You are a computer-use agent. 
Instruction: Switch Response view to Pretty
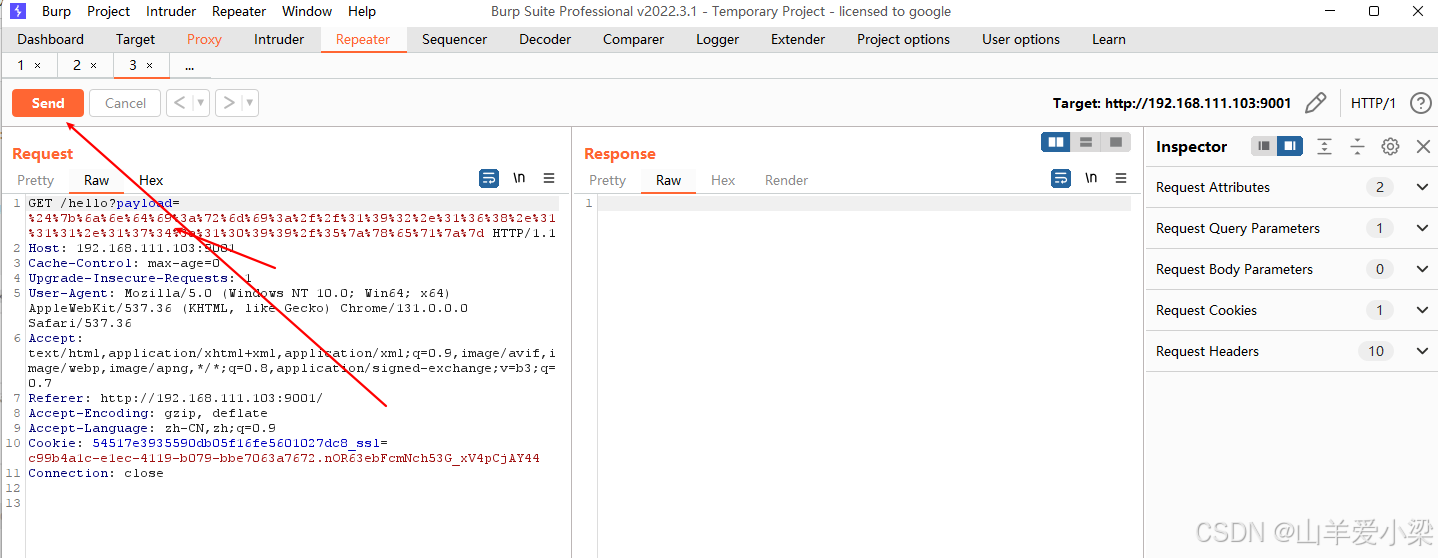click(607, 180)
